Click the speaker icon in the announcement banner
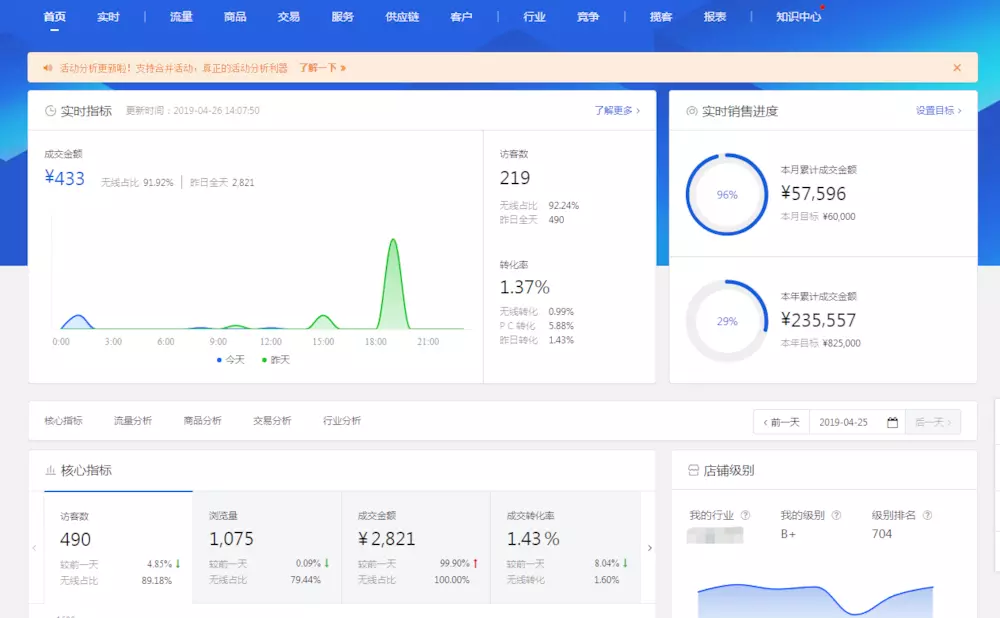 point(47,68)
